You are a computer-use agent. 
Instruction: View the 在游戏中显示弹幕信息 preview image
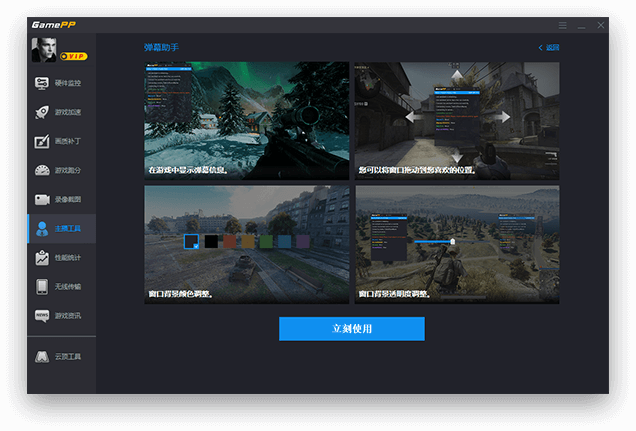pyautogui.click(x=247, y=121)
